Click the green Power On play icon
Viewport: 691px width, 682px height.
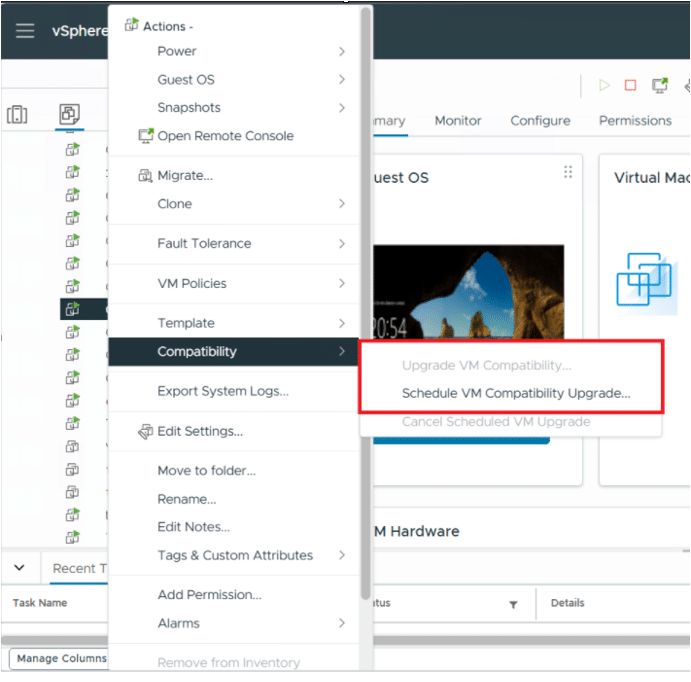pyautogui.click(x=604, y=86)
